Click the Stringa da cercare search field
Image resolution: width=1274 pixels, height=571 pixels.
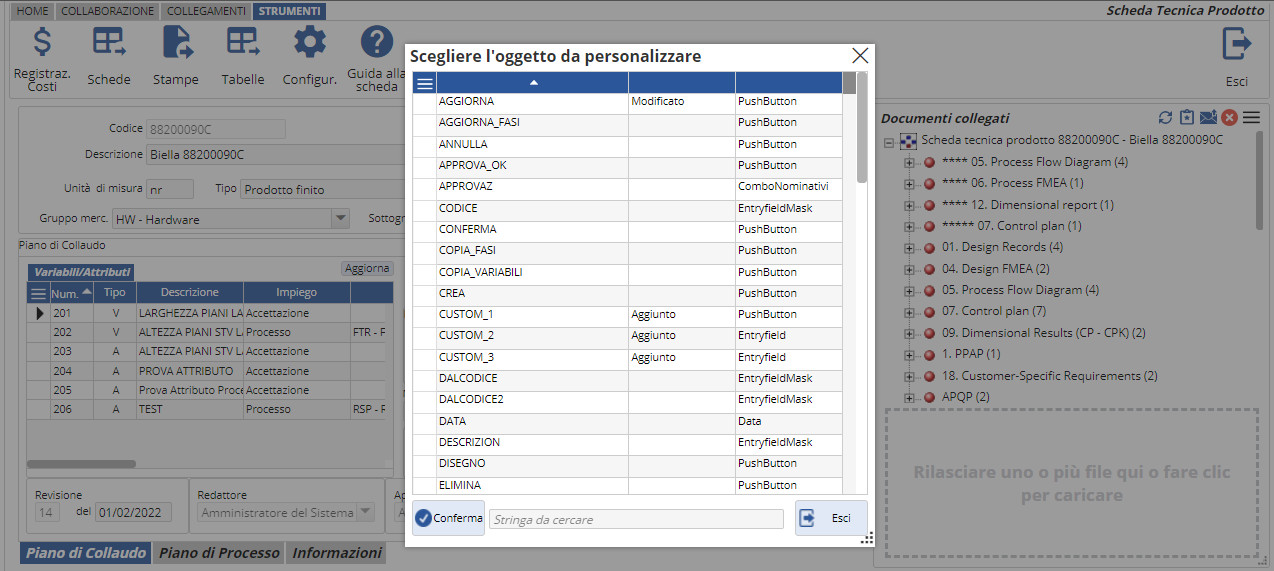(636, 519)
